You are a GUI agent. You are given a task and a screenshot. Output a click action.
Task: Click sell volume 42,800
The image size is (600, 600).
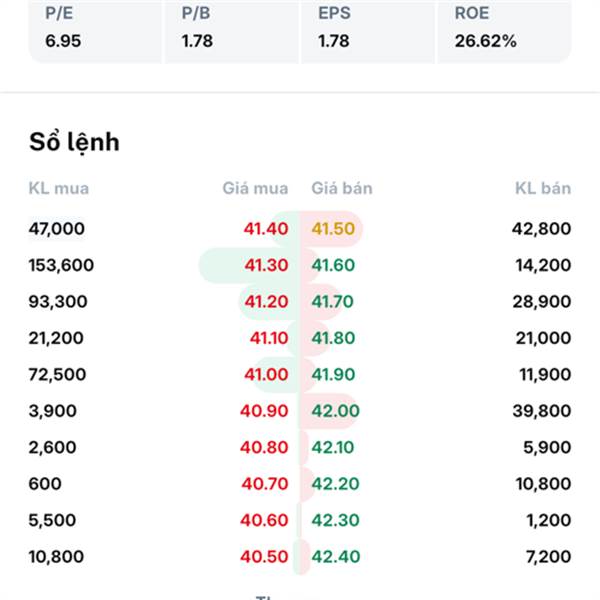[540, 229]
